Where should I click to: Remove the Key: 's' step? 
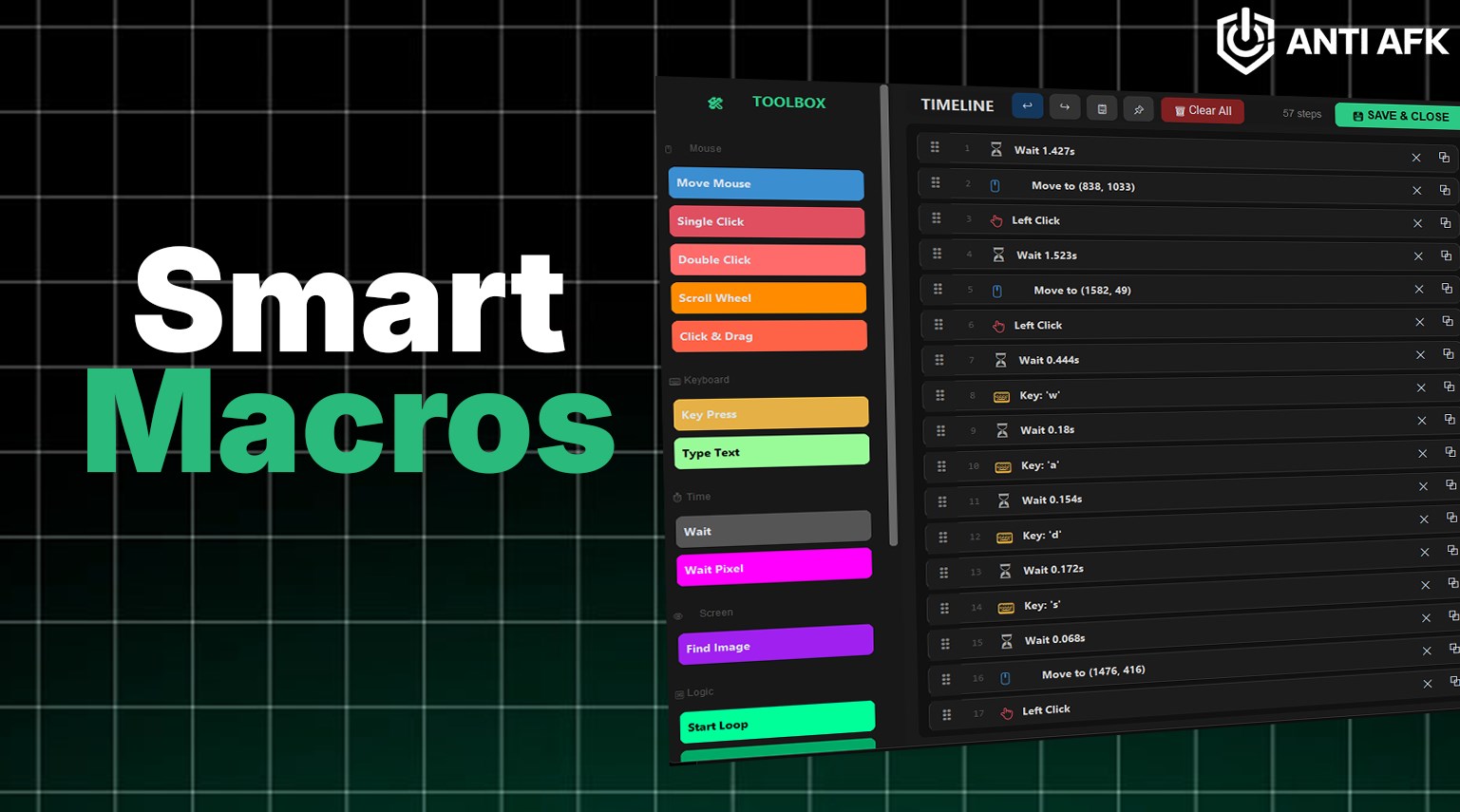[1426, 585]
